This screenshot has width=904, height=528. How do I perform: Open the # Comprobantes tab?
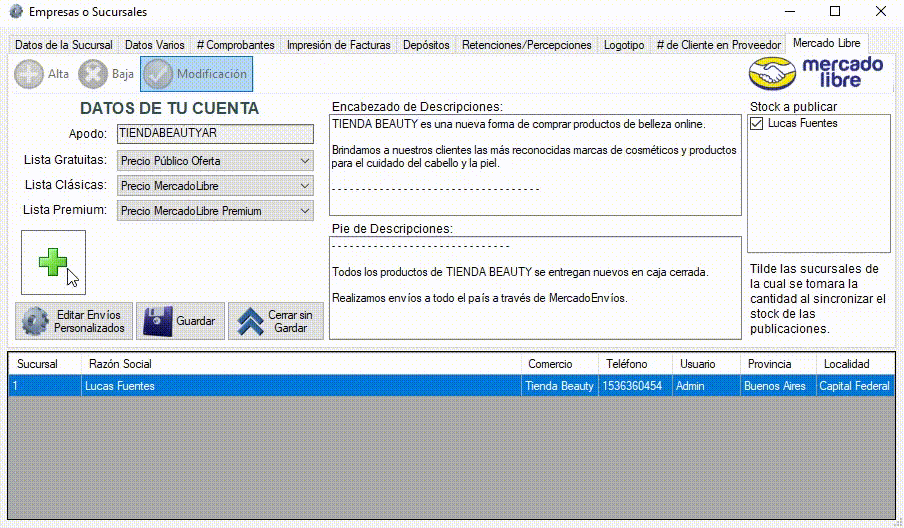pos(235,45)
